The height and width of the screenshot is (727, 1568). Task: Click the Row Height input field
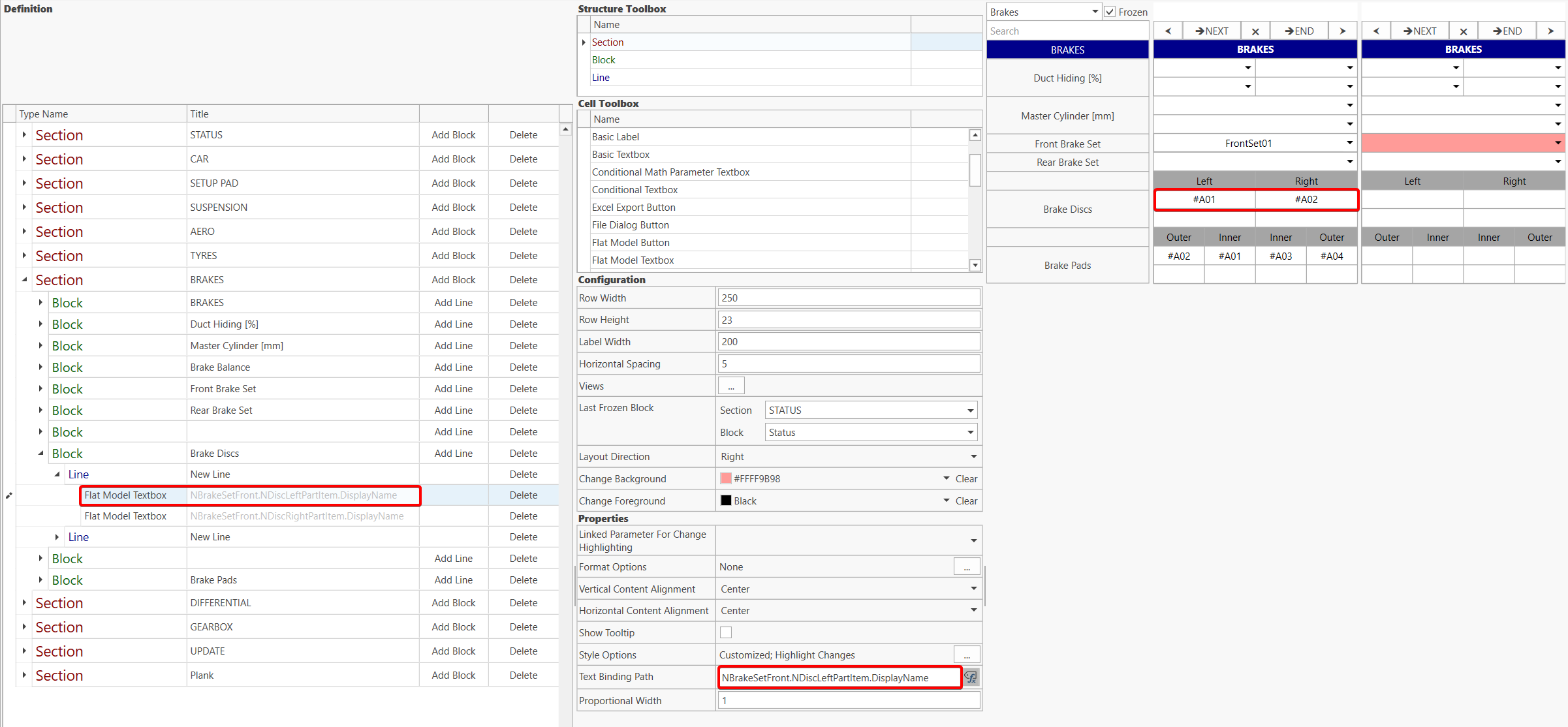click(x=849, y=320)
